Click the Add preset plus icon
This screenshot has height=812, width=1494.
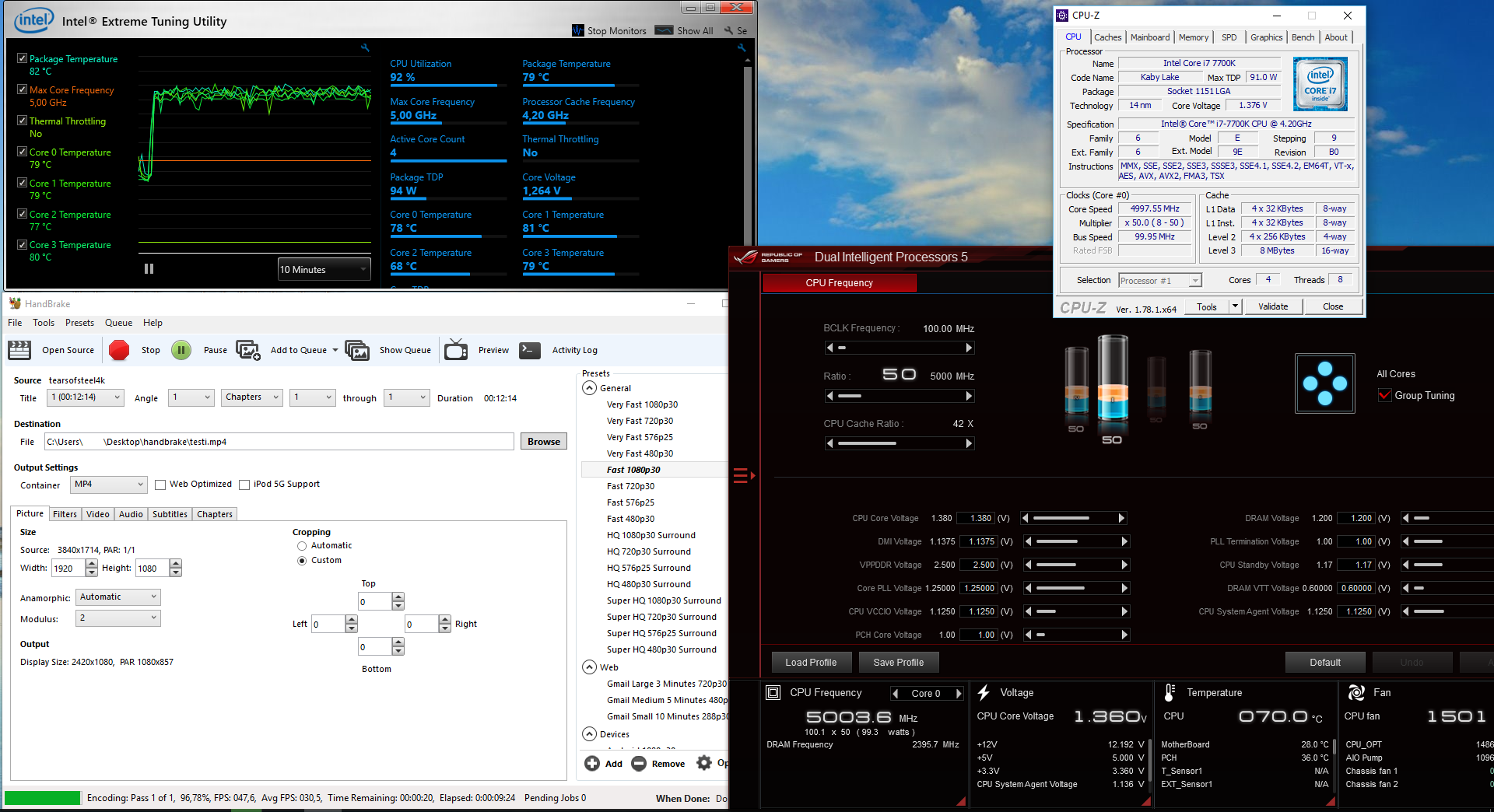tap(592, 764)
